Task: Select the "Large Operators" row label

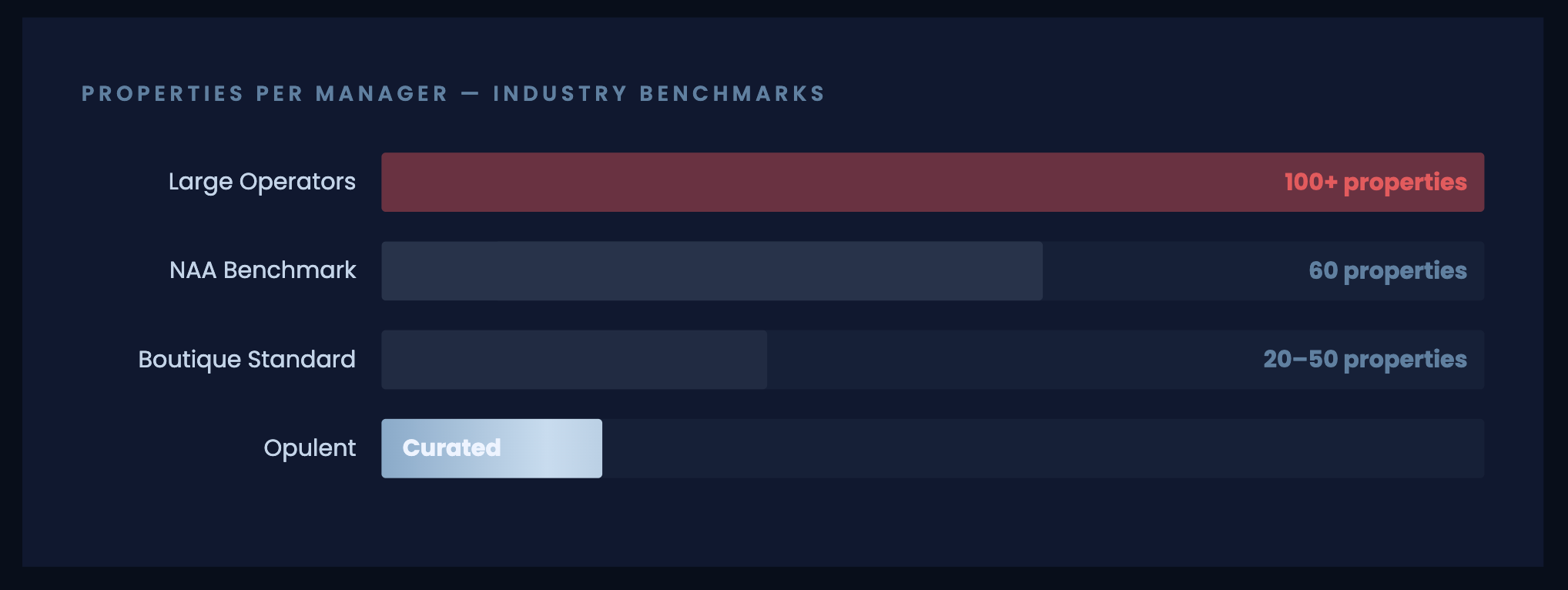Action: click(262, 182)
